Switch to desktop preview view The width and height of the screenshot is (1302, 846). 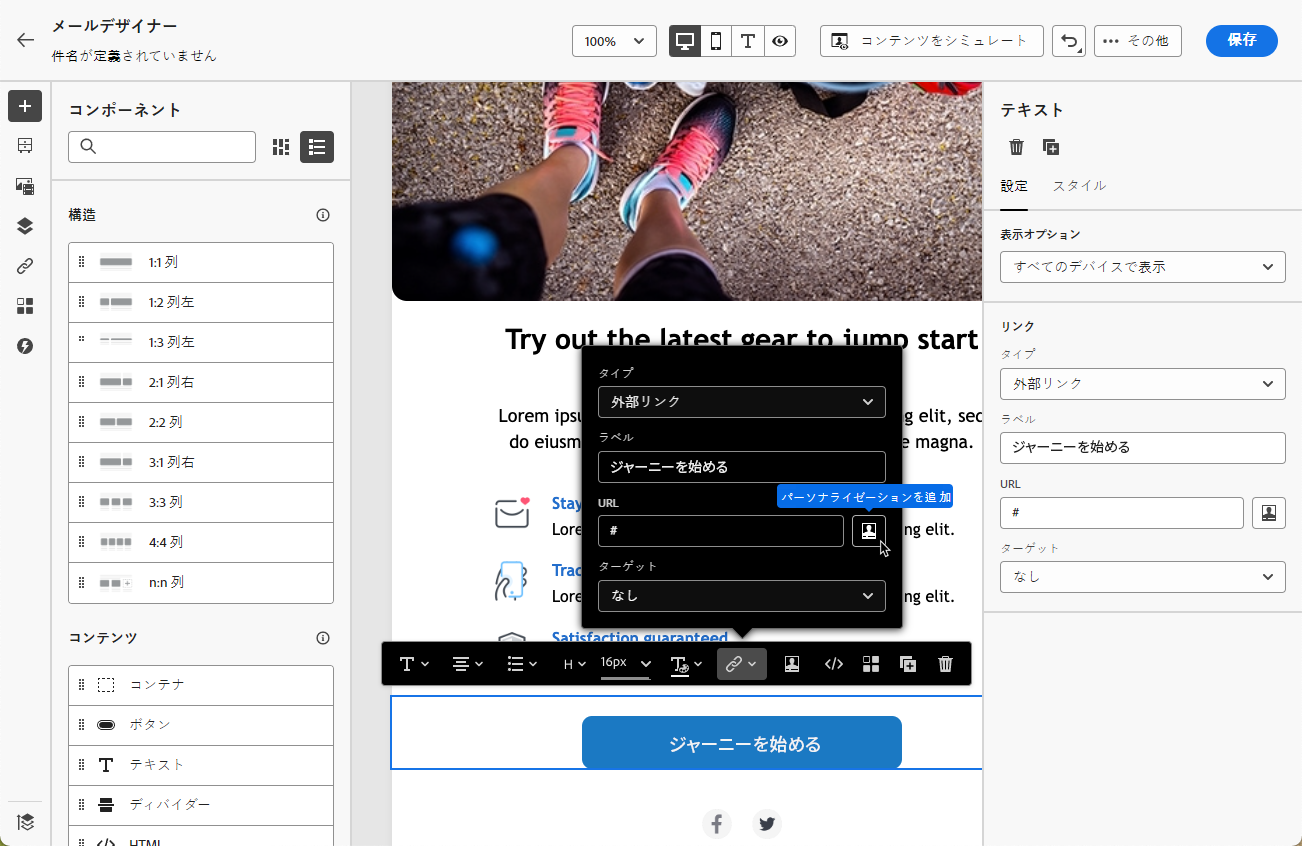[x=685, y=41]
